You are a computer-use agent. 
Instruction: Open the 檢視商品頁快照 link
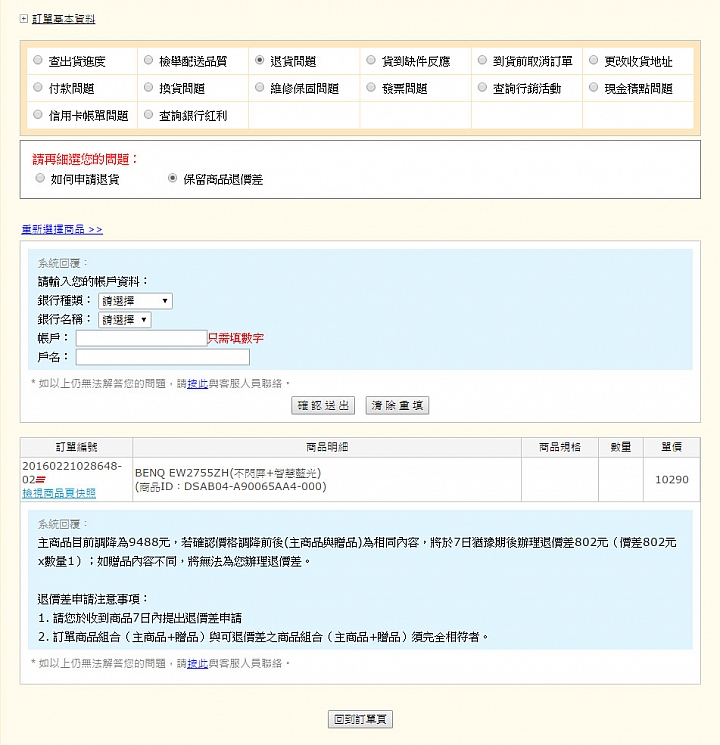point(59,493)
